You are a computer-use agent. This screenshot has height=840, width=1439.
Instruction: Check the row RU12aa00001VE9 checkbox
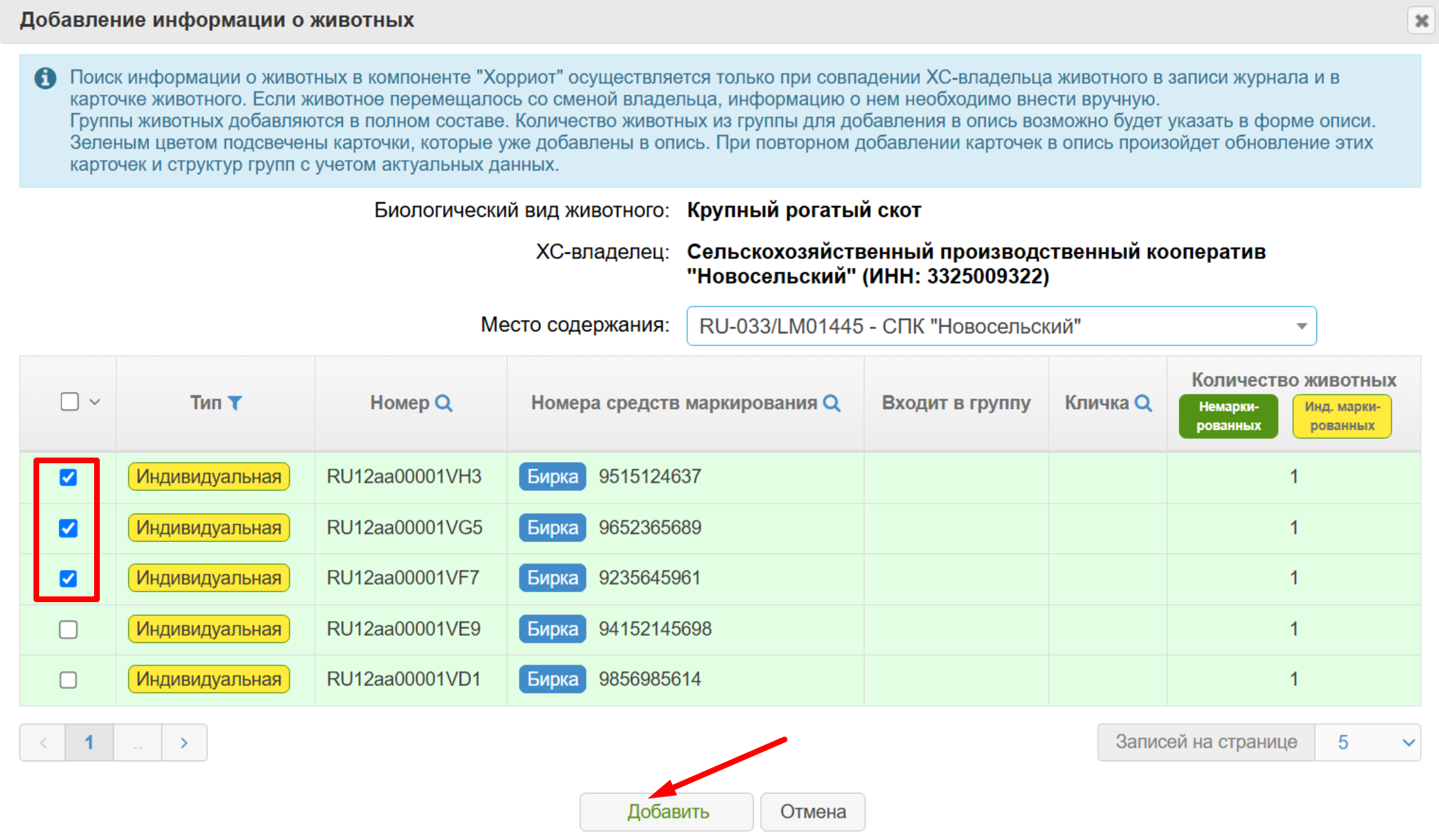(68, 629)
